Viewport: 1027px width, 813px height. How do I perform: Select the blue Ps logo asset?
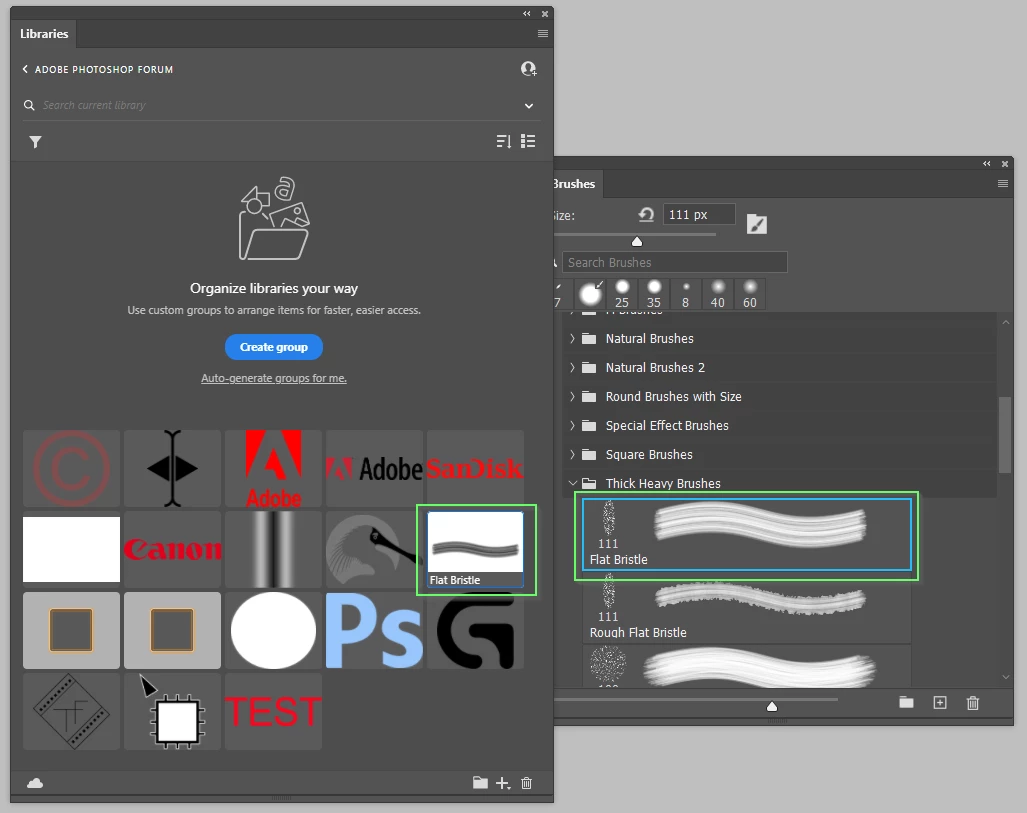(x=375, y=630)
